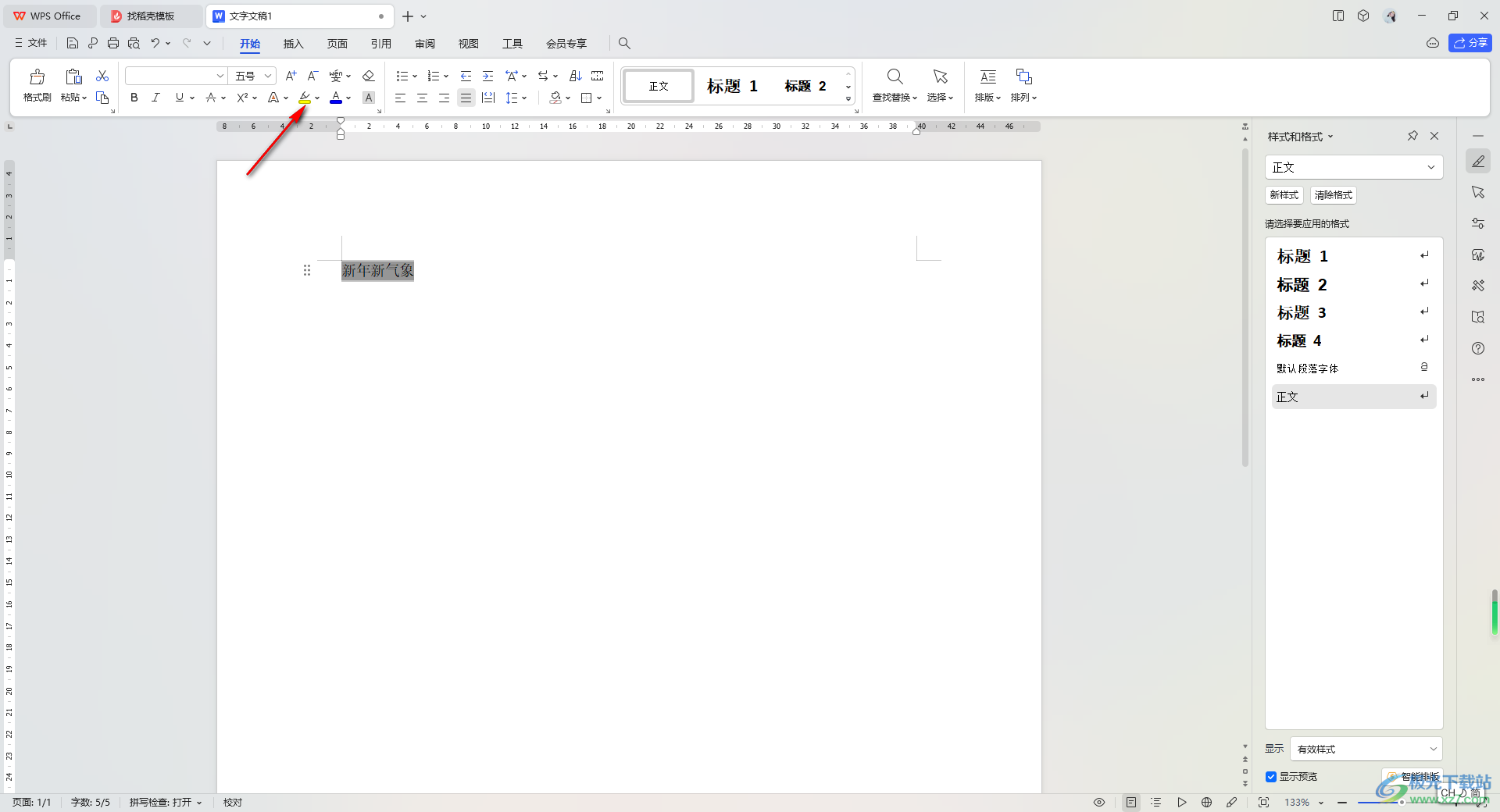Click the 新样式 button
The width and height of the screenshot is (1500, 812).
pos(1284,195)
